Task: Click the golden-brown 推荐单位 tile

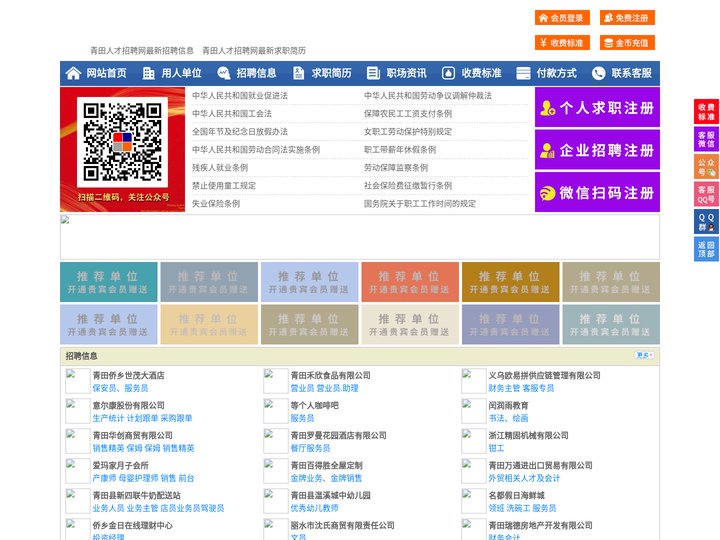Action: click(511, 282)
